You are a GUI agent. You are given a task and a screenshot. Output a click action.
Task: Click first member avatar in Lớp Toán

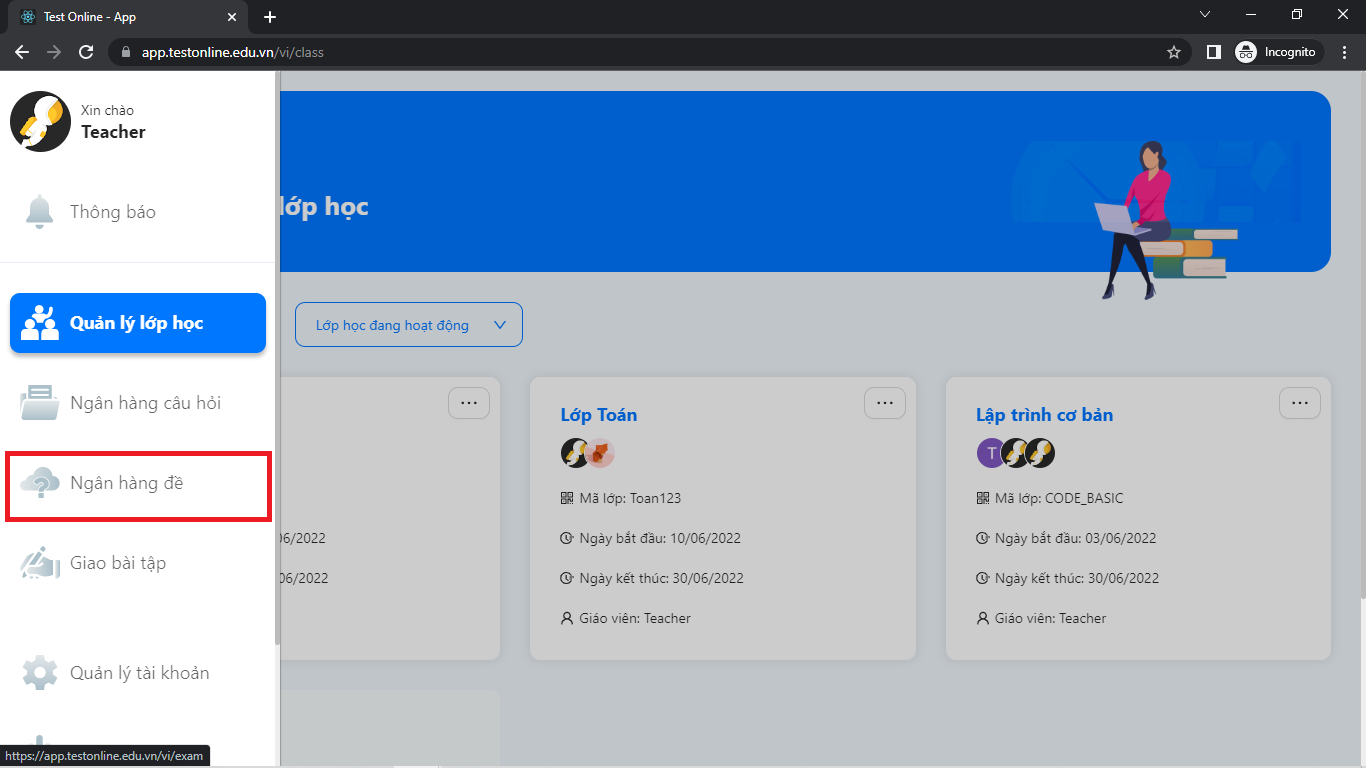[575, 453]
